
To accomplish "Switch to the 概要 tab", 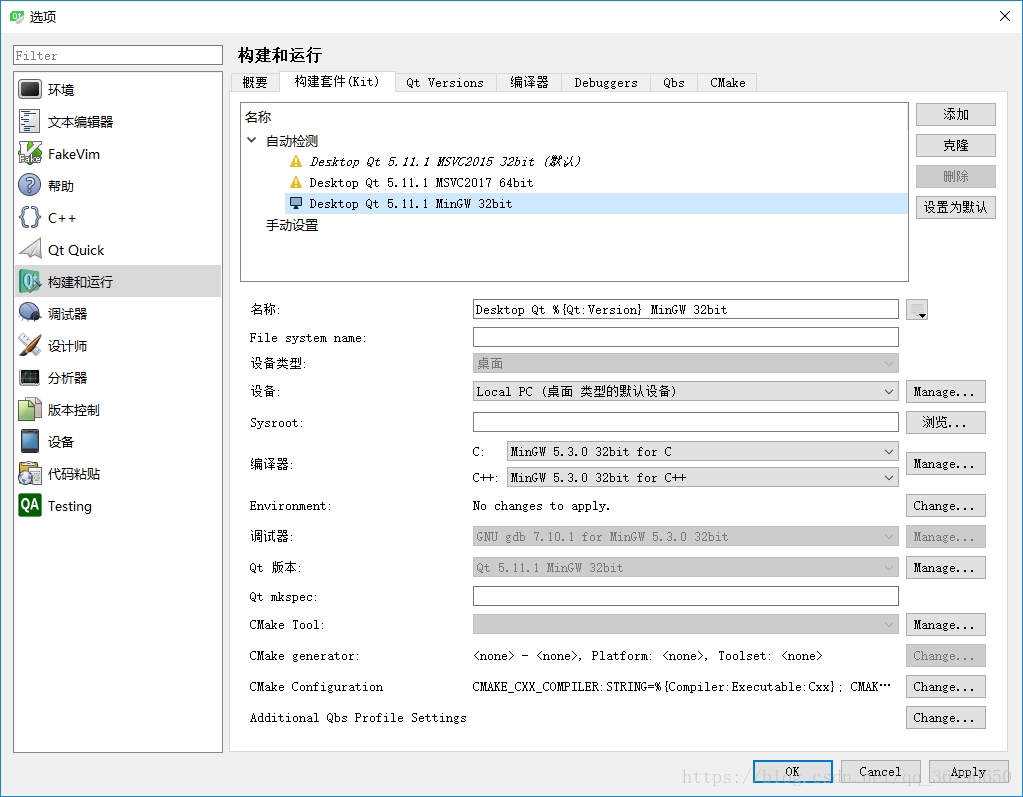I will coord(255,83).
